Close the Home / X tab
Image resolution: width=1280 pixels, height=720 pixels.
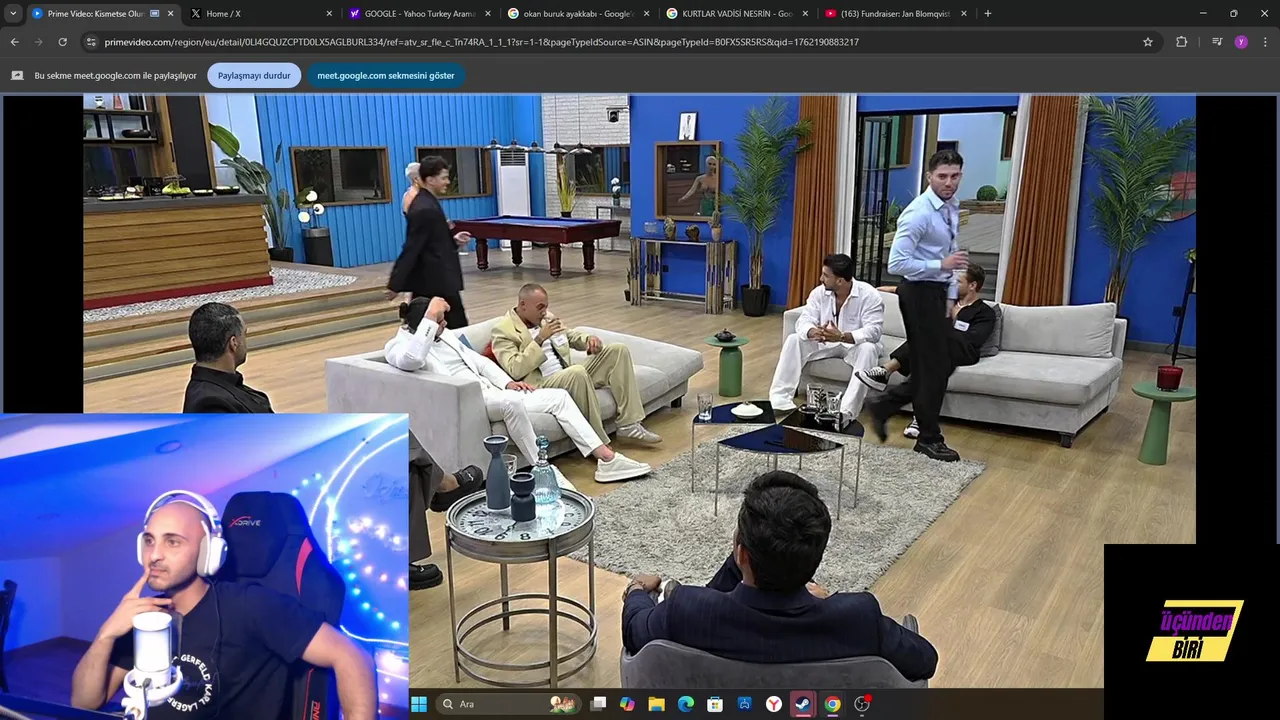329,14
